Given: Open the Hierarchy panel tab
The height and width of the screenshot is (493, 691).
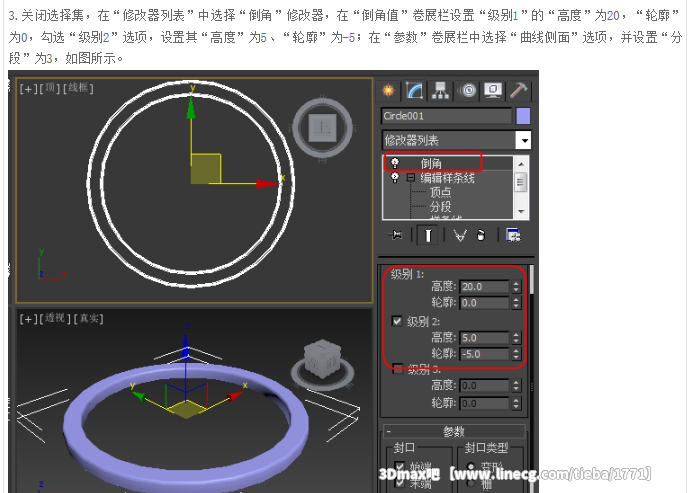Looking at the screenshot, I should pos(440,90).
